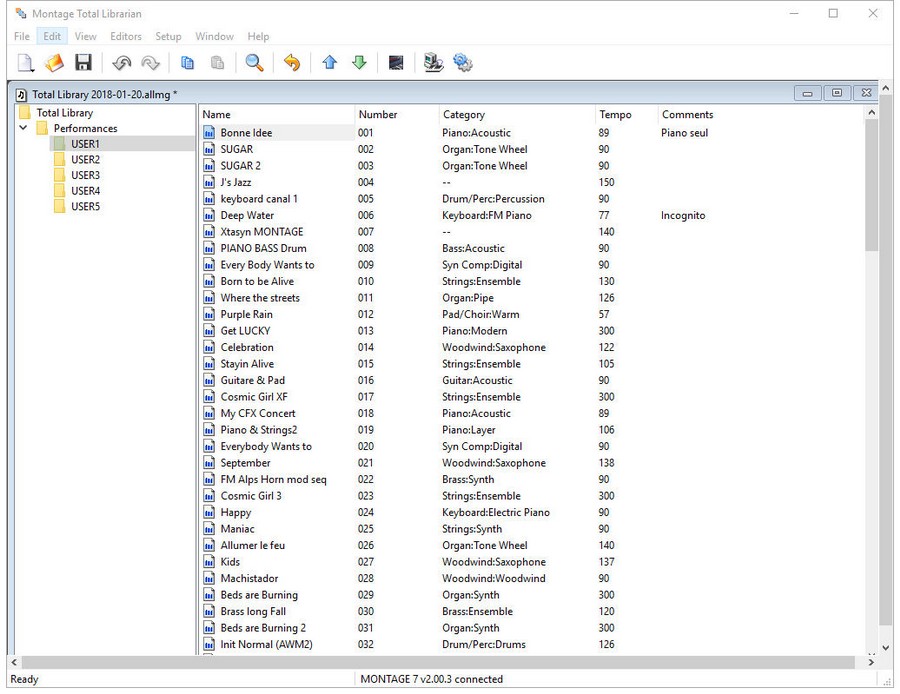Click the computer transfer toolbar icon

coord(433,63)
